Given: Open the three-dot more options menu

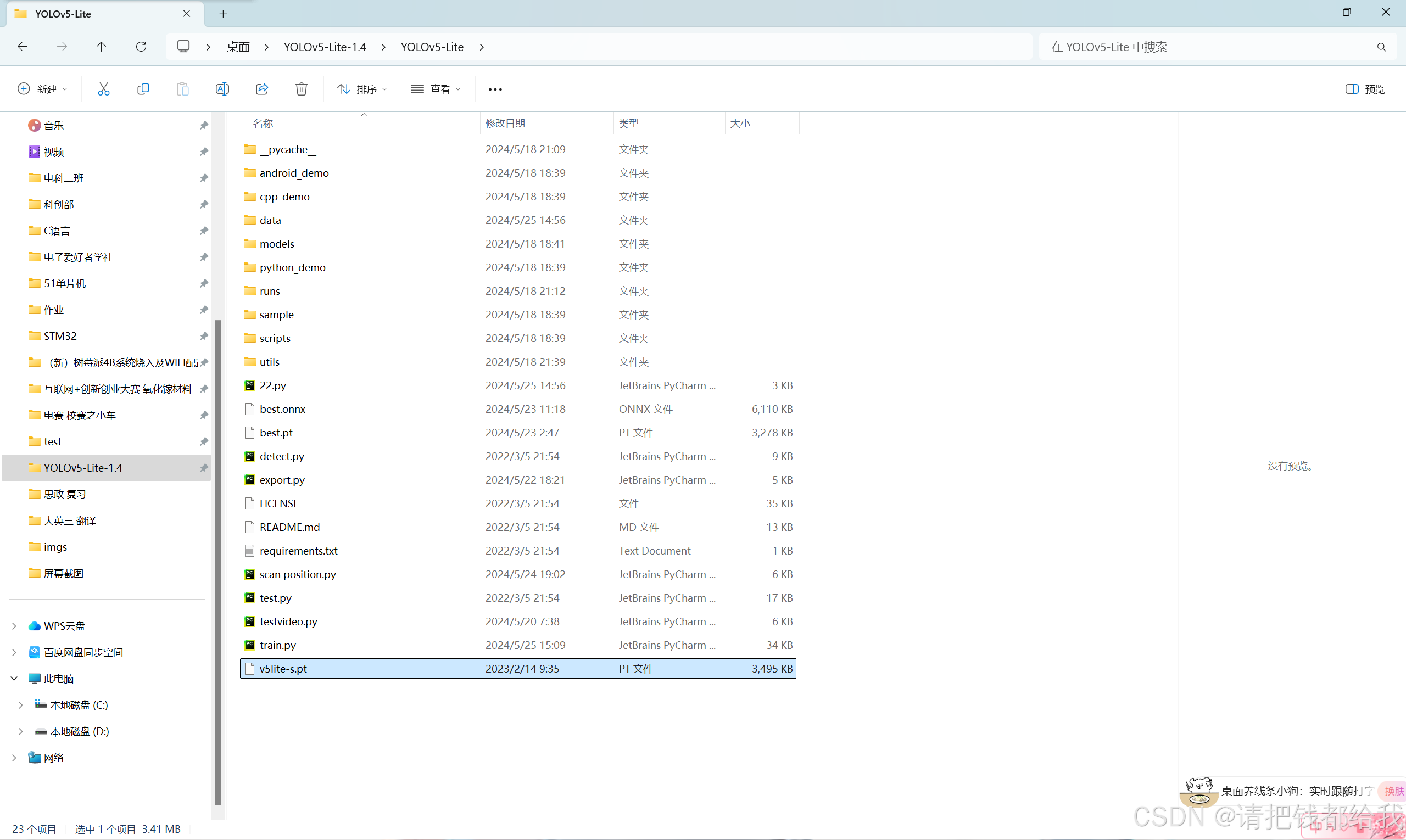Looking at the screenshot, I should [495, 89].
